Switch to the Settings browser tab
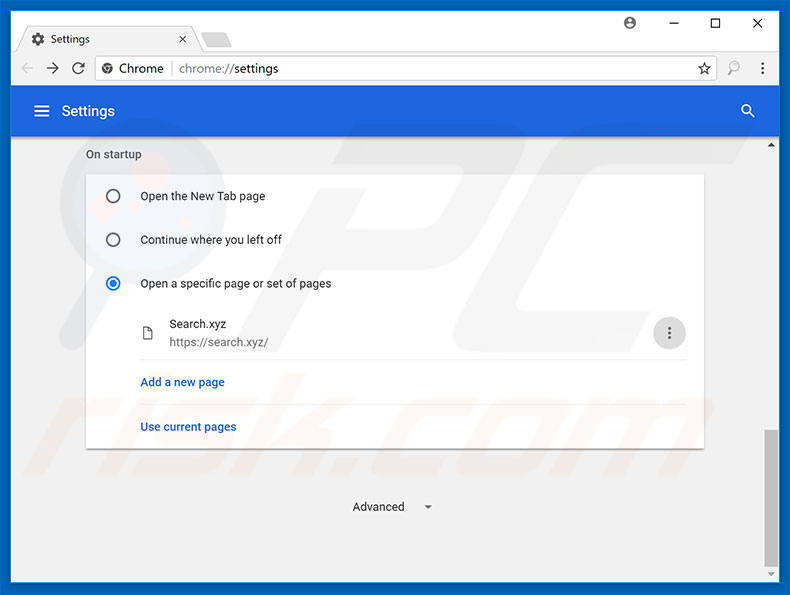This screenshot has width=790, height=595. pyautogui.click(x=108, y=39)
